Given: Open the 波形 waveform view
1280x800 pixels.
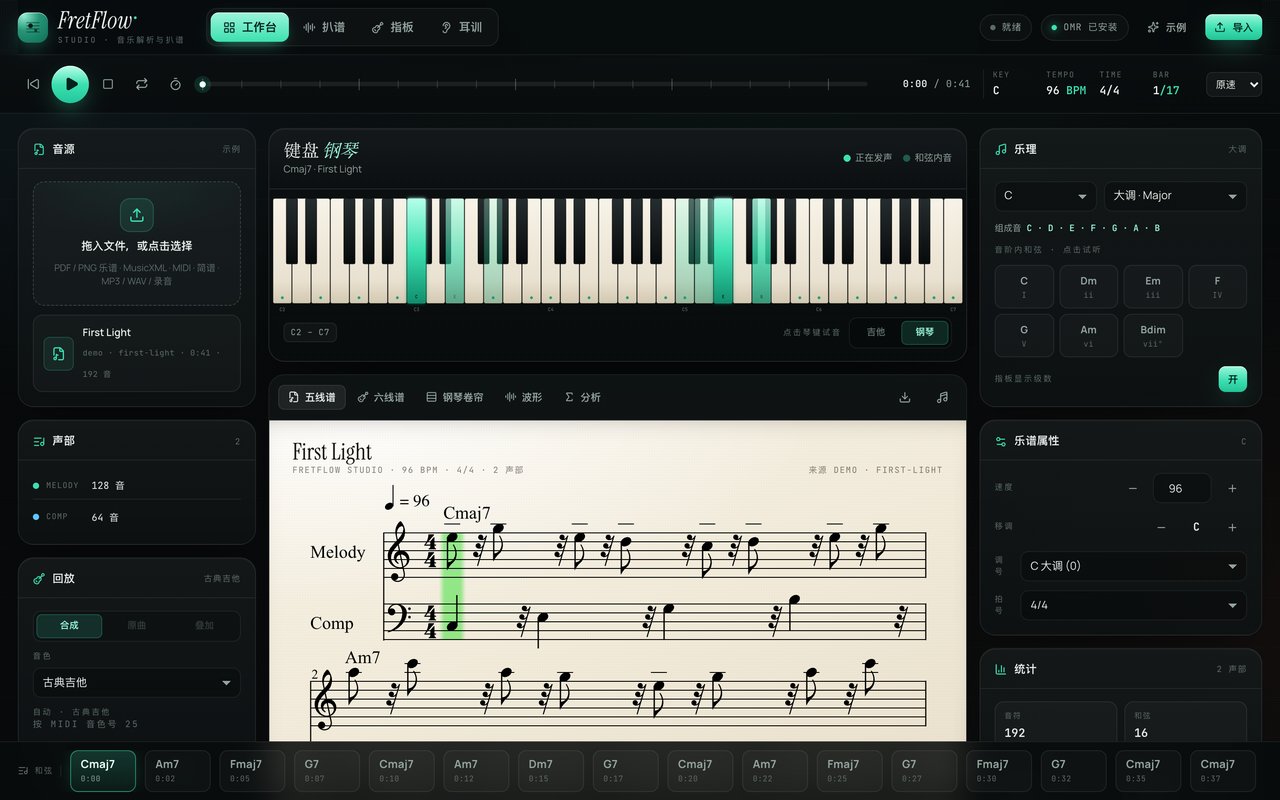Looking at the screenshot, I should coord(524,397).
